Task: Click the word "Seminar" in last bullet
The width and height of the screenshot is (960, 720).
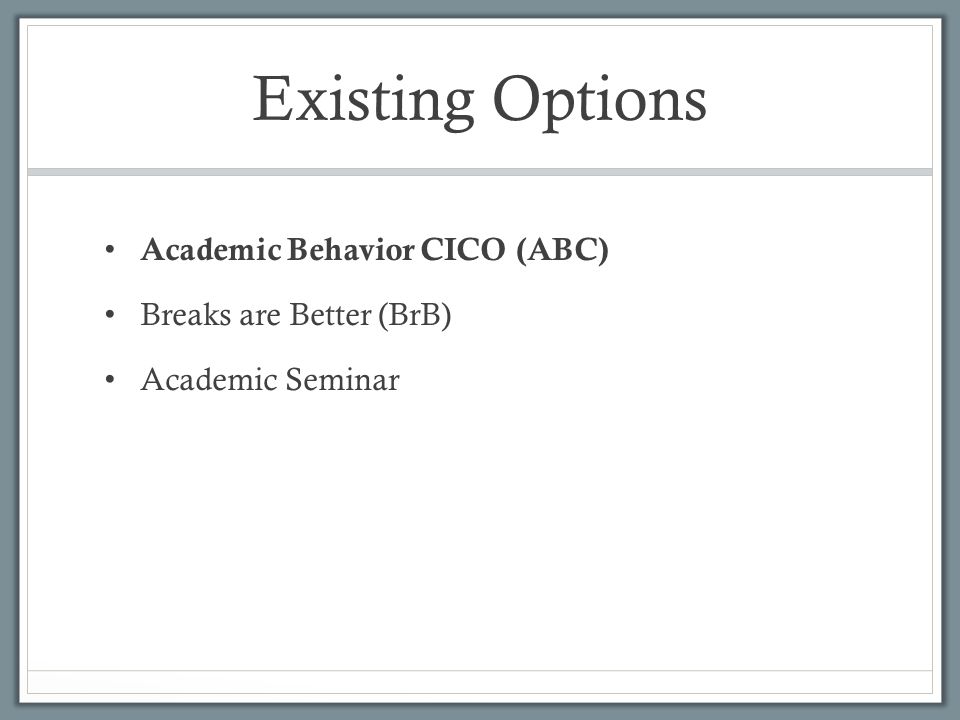Action: pyautogui.click(x=343, y=379)
